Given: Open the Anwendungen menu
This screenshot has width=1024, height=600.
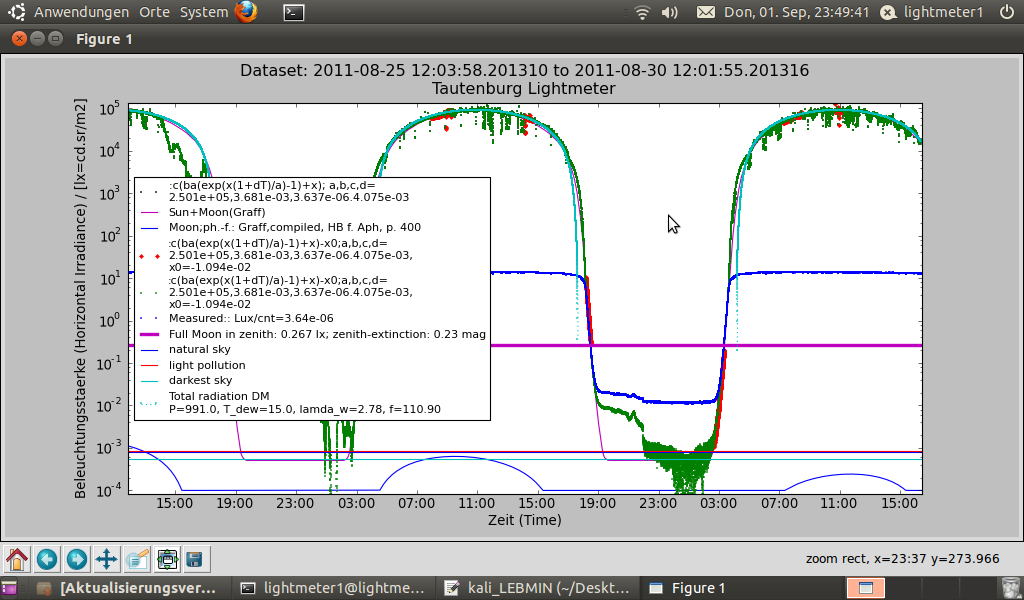Looking at the screenshot, I should click(82, 12).
